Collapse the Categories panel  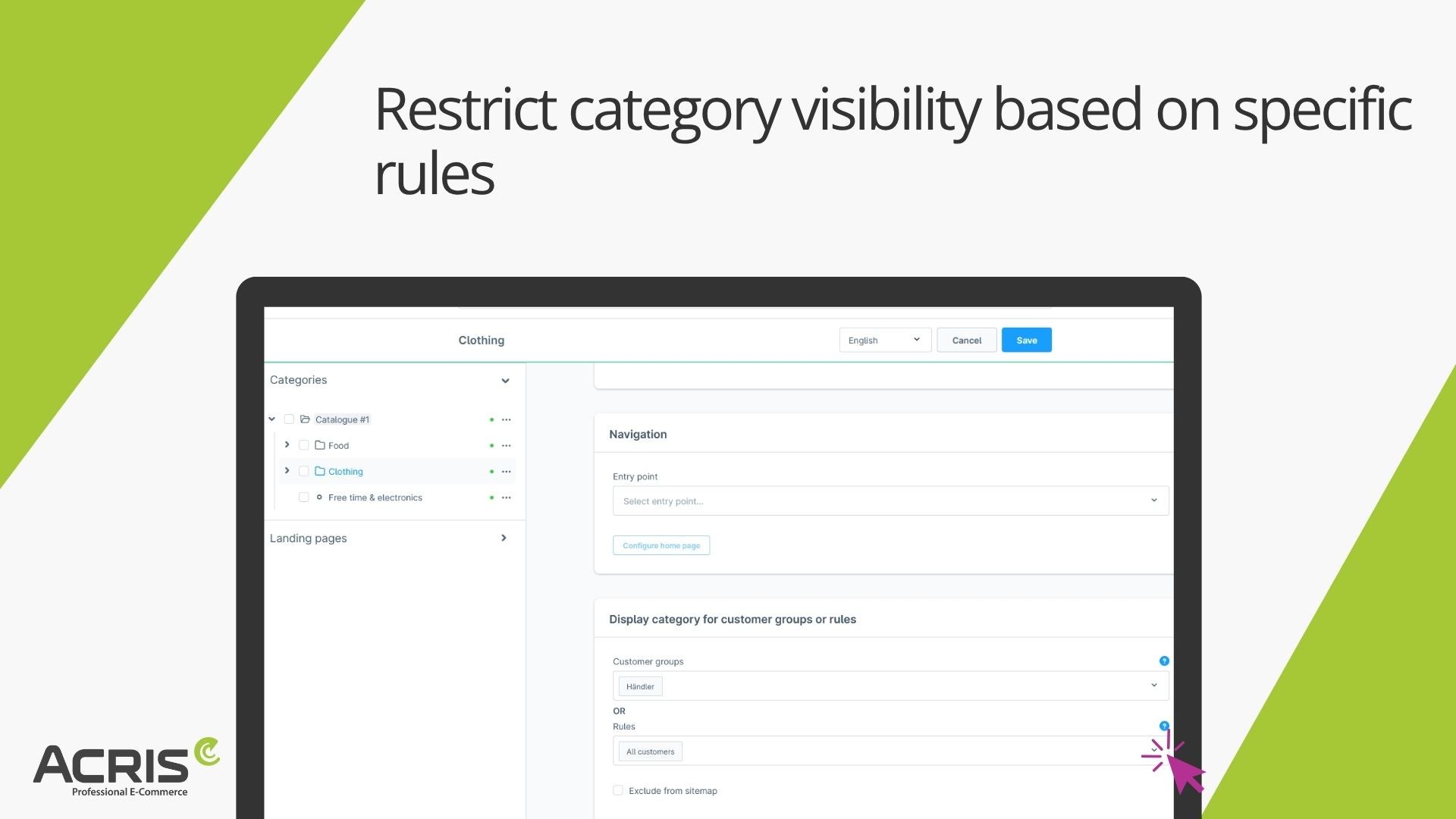pos(505,381)
